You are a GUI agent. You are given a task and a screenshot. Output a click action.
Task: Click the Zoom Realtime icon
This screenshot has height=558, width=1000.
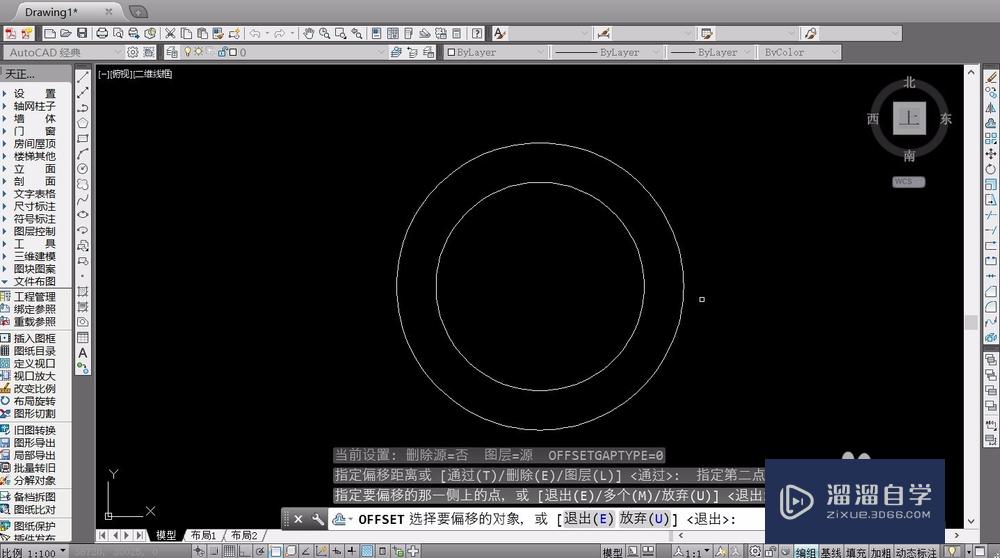pos(325,33)
